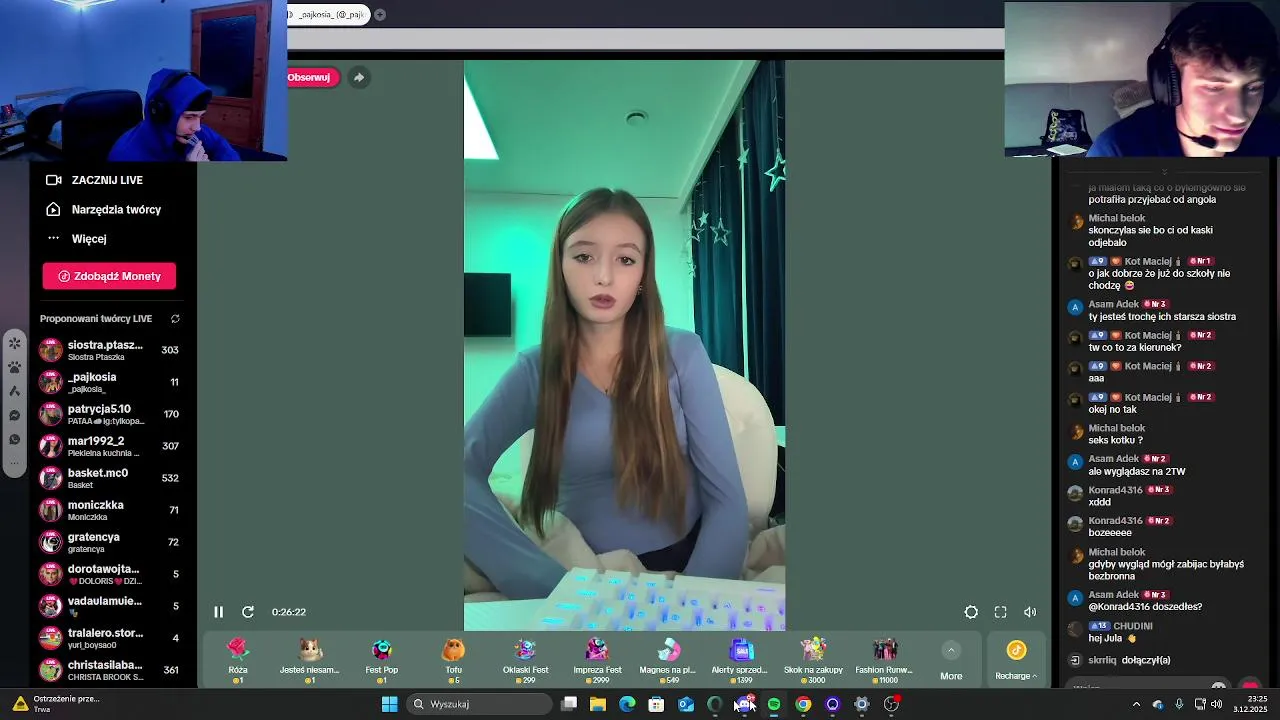Screen dimensions: 1280x720
Task: Select the Alerty sprzed... gift
Action: tap(740, 661)
